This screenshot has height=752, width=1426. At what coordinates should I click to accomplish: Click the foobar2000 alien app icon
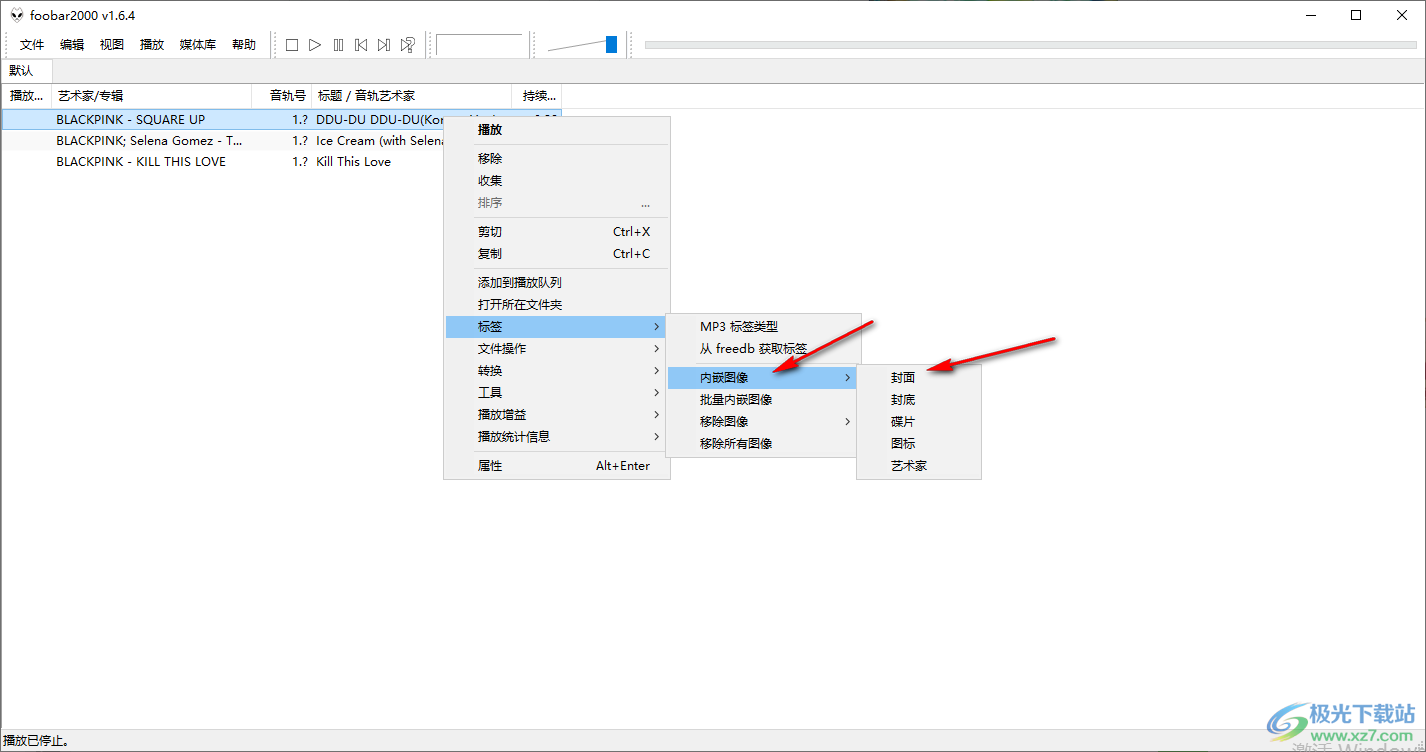coord(16,15)
